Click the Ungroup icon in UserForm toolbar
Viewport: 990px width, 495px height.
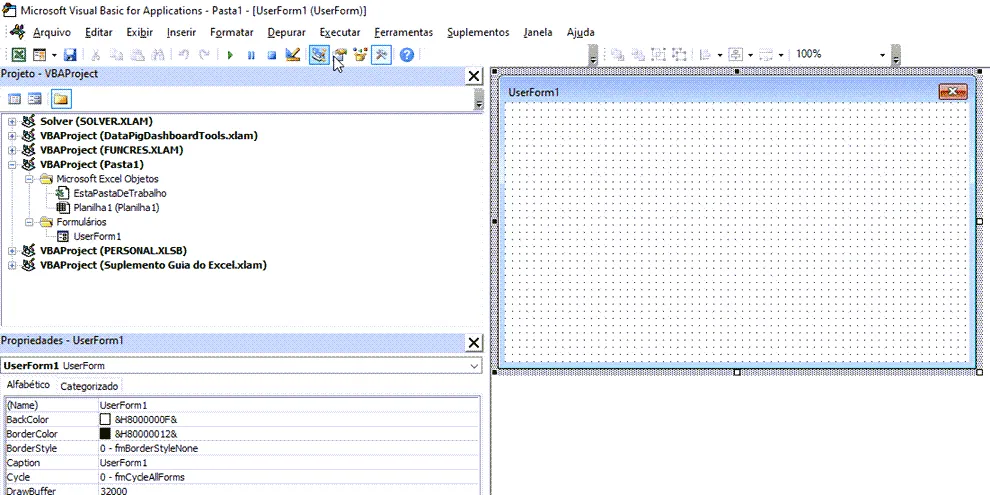tap(679, 55)
